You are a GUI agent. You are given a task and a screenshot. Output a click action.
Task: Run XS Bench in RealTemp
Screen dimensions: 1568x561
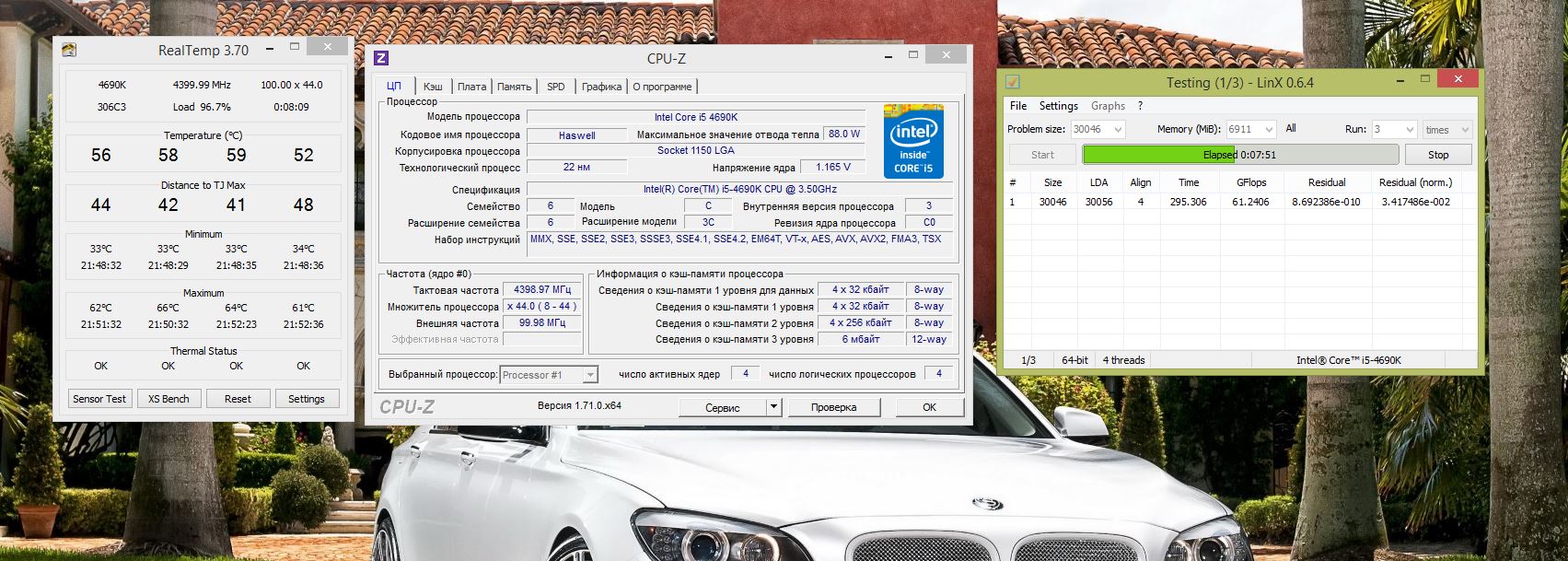[x=168, y=399]
